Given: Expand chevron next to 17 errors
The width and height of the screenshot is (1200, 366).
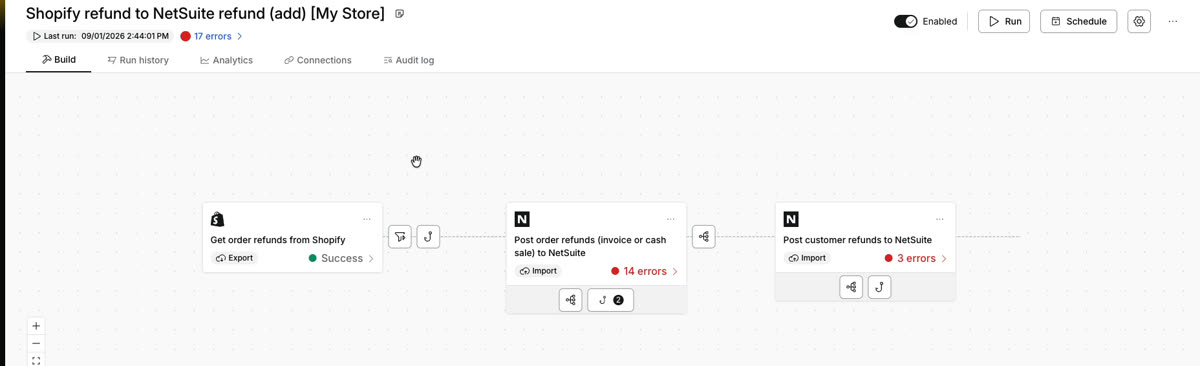Looking at the screenshot, I should tap(240, 36).
